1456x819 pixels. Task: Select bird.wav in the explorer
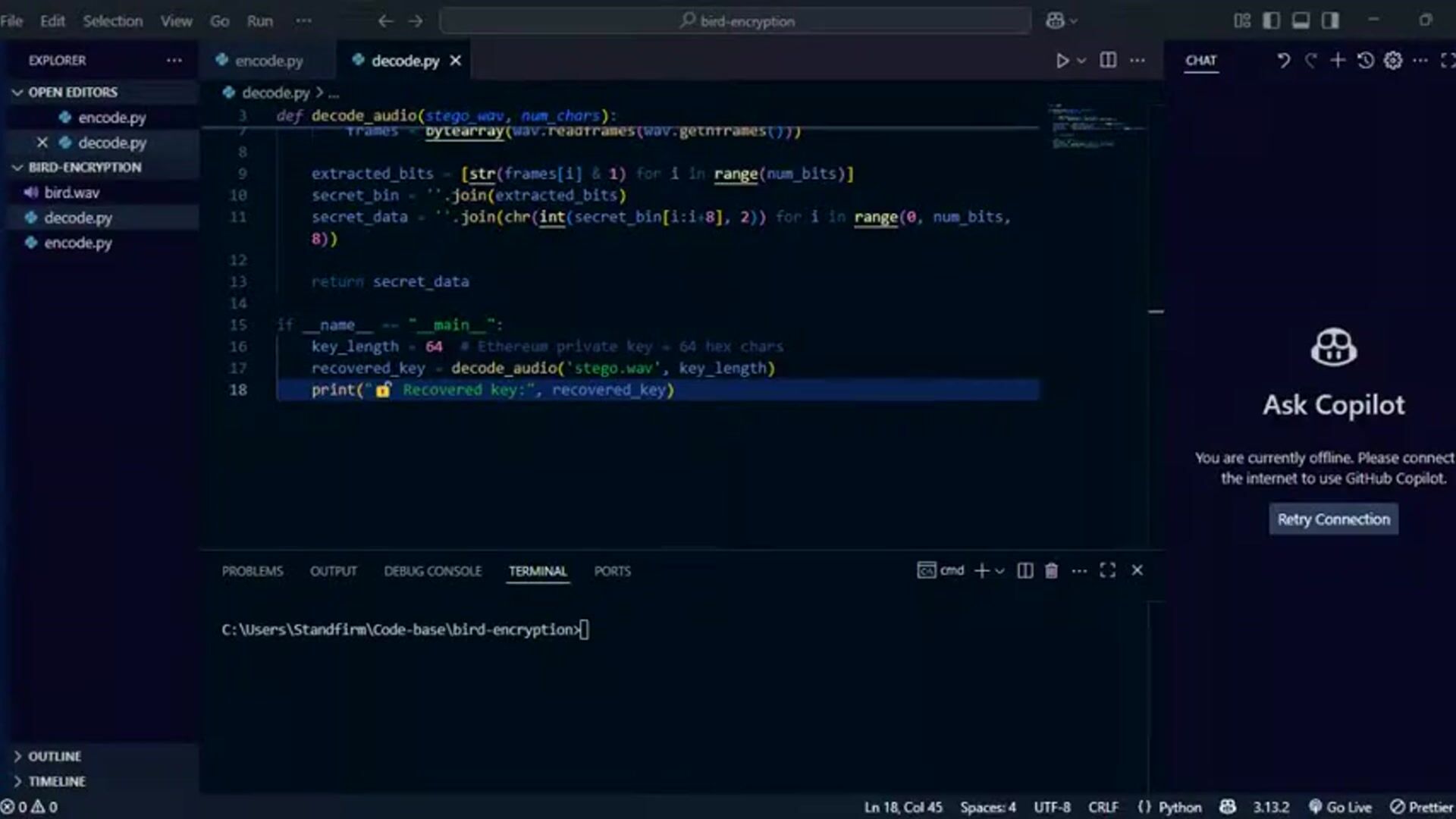pos(72,192)
